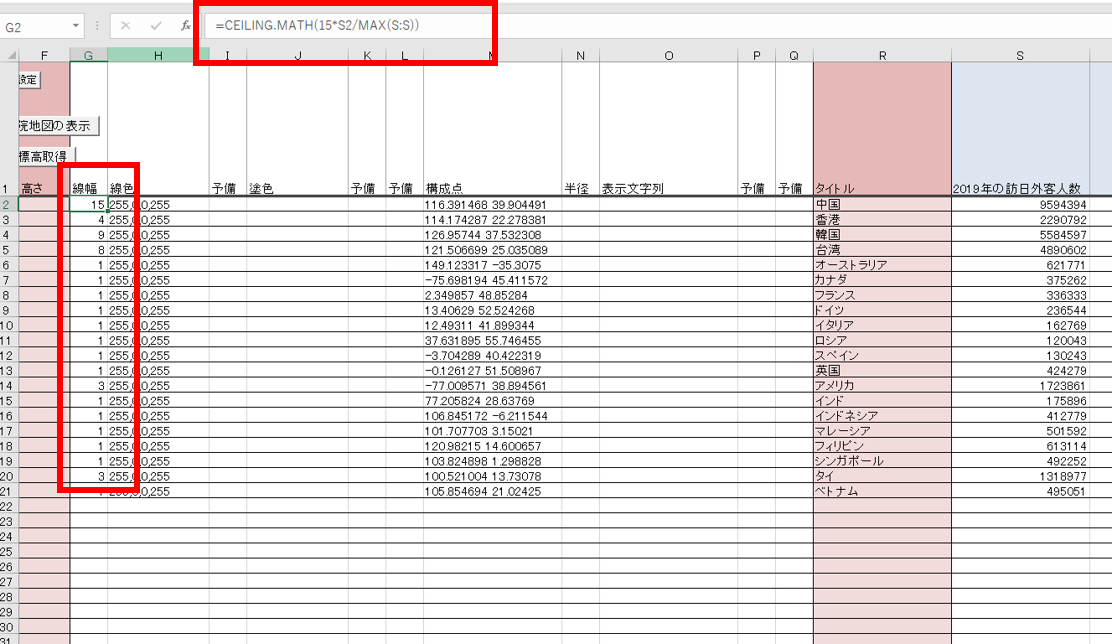Select cell G2 containing 15
The height and width of the screenshot is (644, 1112).
(89, 204)
